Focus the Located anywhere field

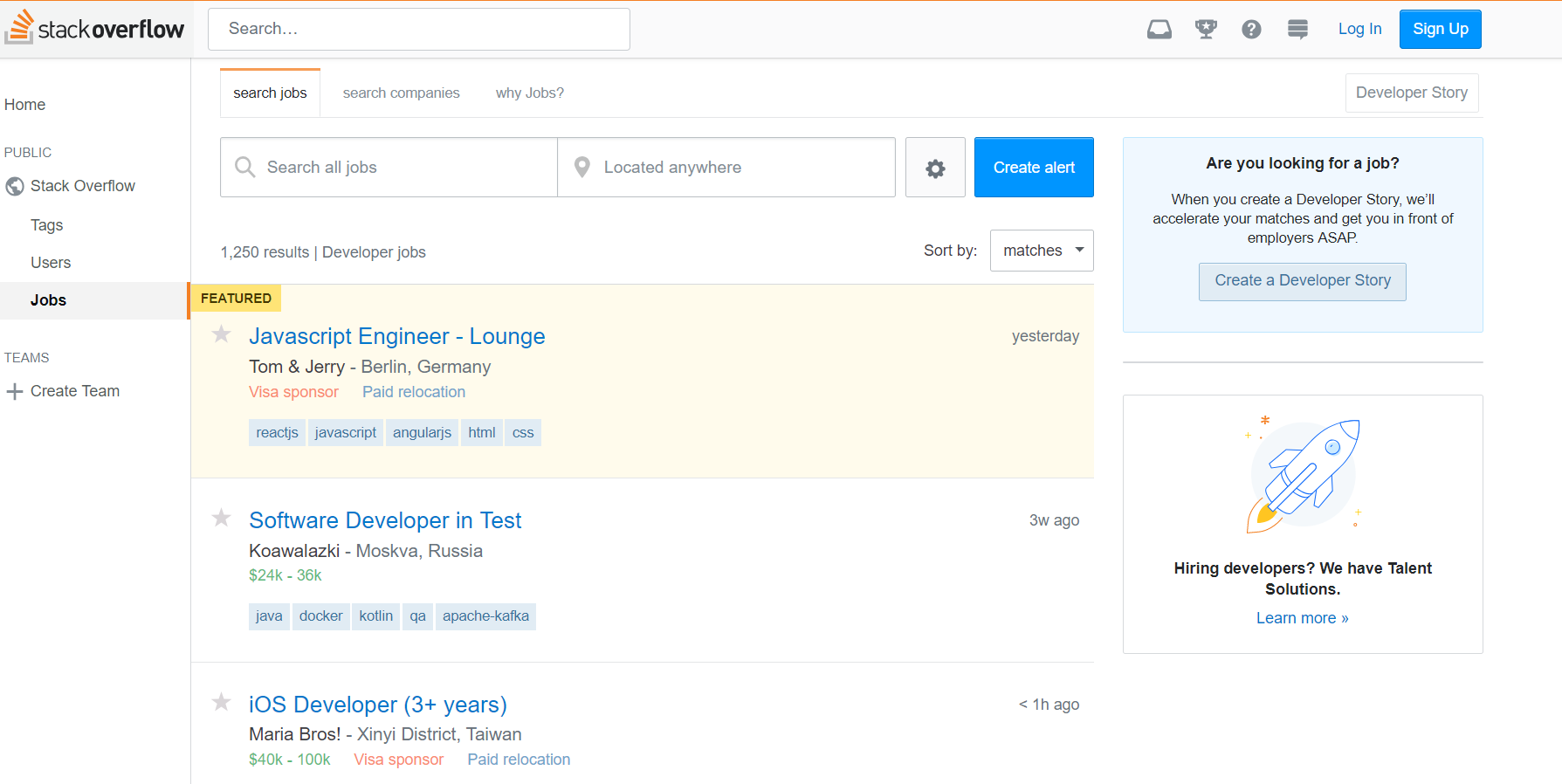(x=726, y=168)
